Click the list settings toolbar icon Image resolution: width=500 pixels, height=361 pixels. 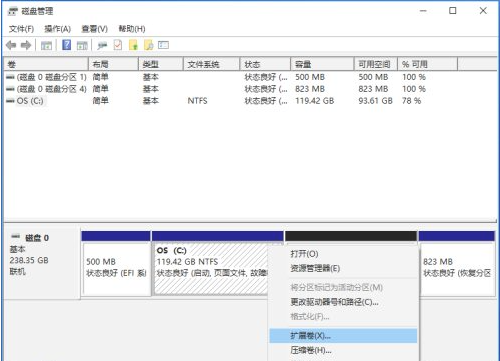click(x=163, y=45)
